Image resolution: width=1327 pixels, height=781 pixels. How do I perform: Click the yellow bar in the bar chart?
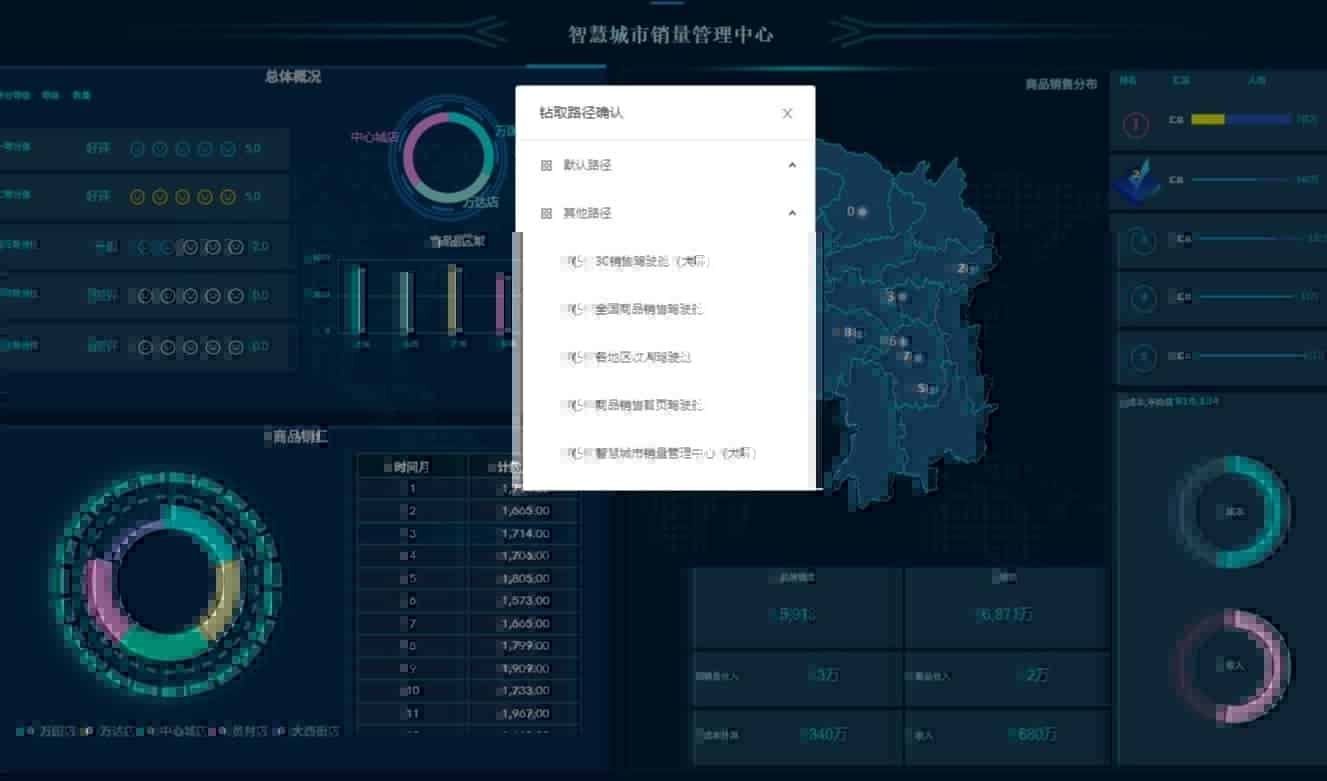point(452,299)
